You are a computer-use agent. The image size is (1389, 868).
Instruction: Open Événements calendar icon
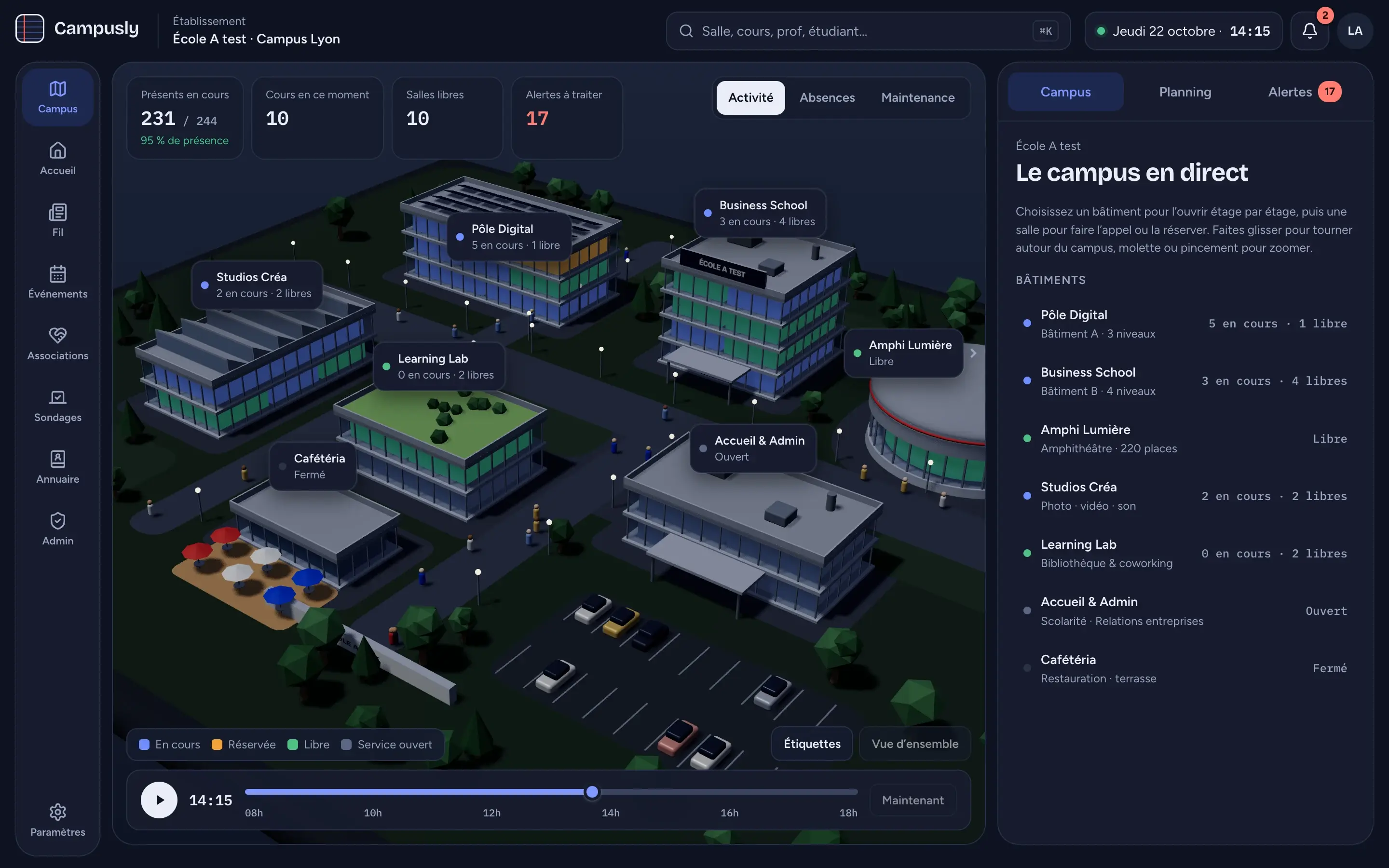tap(57, 274)
